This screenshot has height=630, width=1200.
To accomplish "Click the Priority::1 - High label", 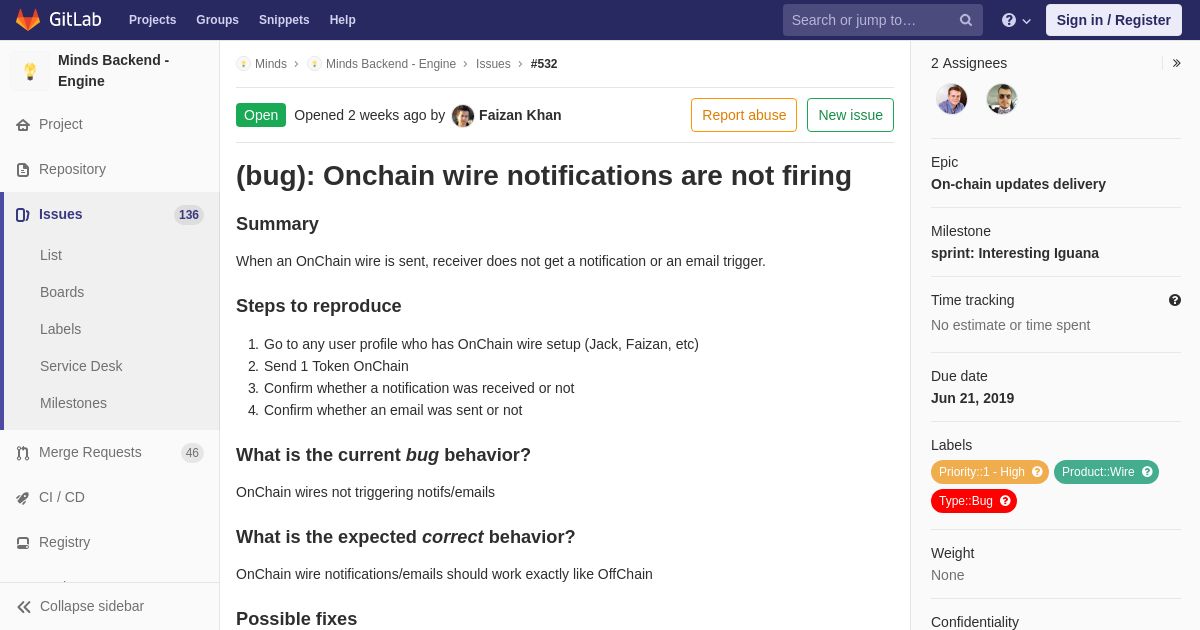I will [x=981, y=472].
